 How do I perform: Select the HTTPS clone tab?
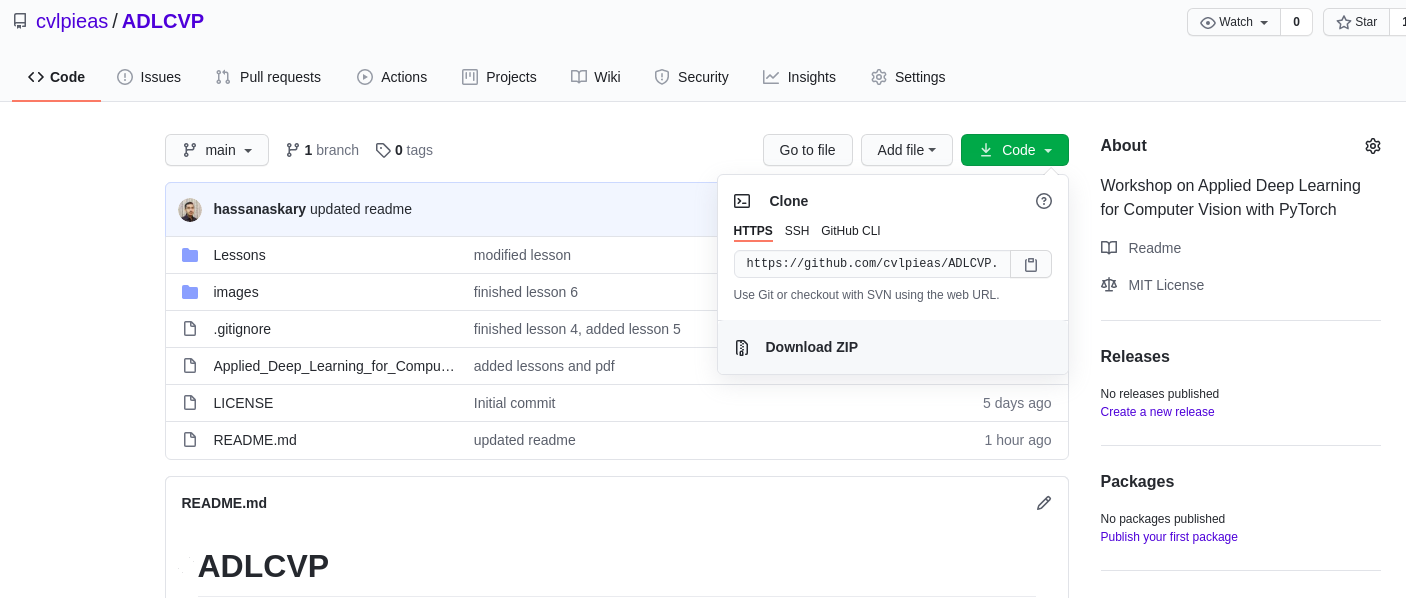[753, 231]
